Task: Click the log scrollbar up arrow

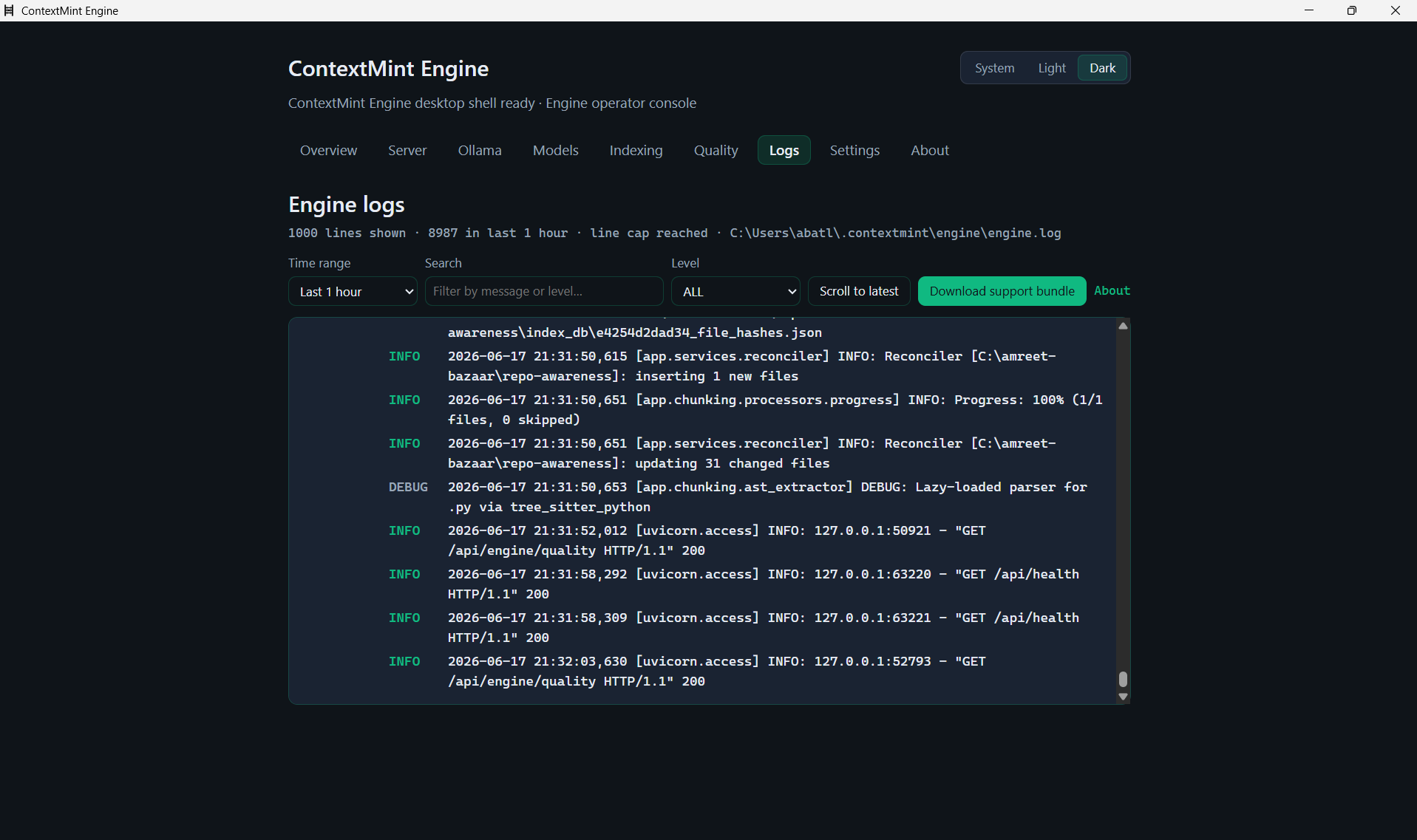Action: (1123, 326)
